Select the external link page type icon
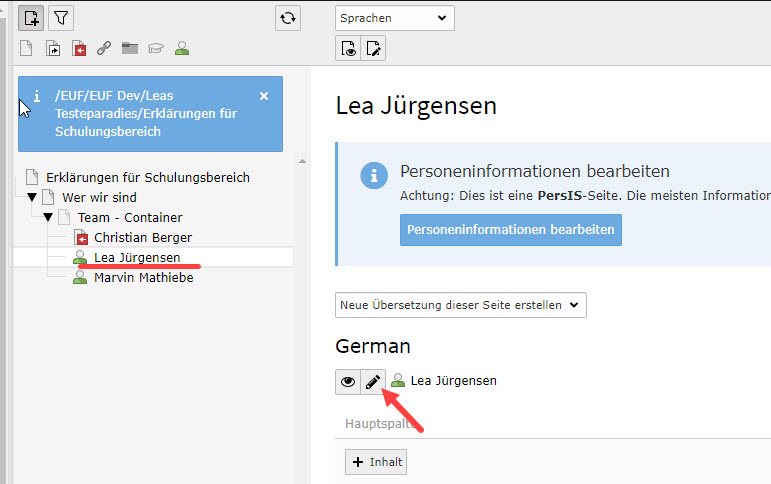771x484 pixels. 104,48
